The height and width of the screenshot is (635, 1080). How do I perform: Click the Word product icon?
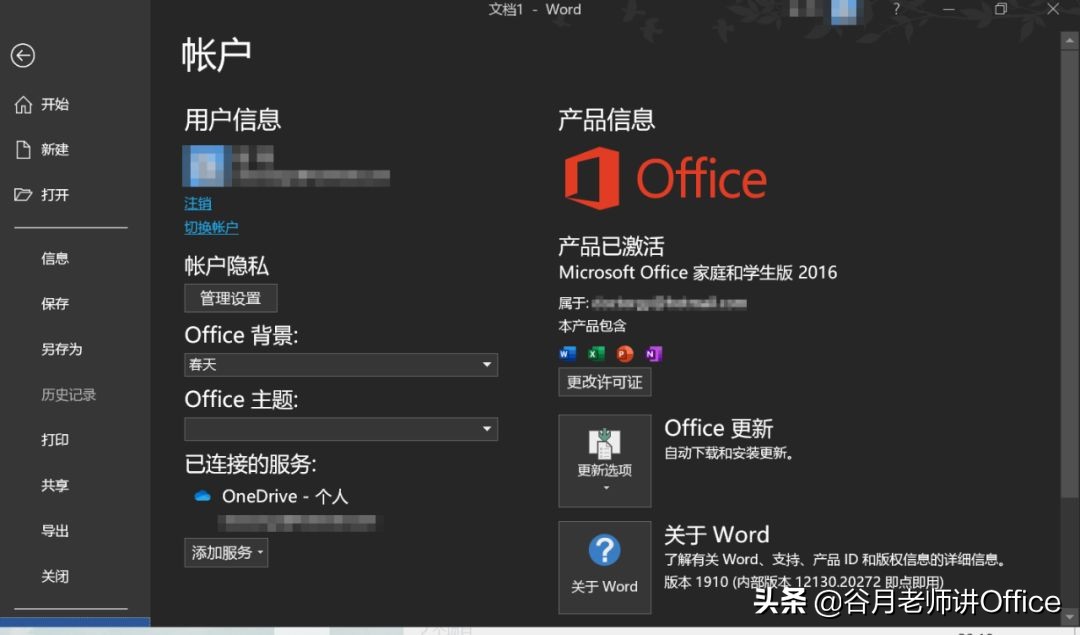[x=567, y=353]
